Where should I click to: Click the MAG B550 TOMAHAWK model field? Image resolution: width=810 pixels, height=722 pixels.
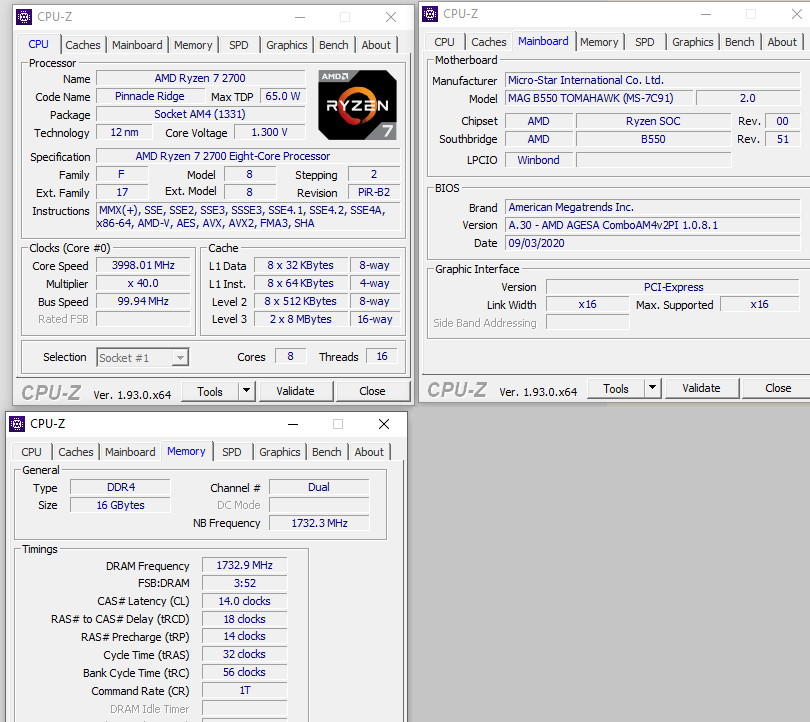pyautogui.click(x=599, y=98)
